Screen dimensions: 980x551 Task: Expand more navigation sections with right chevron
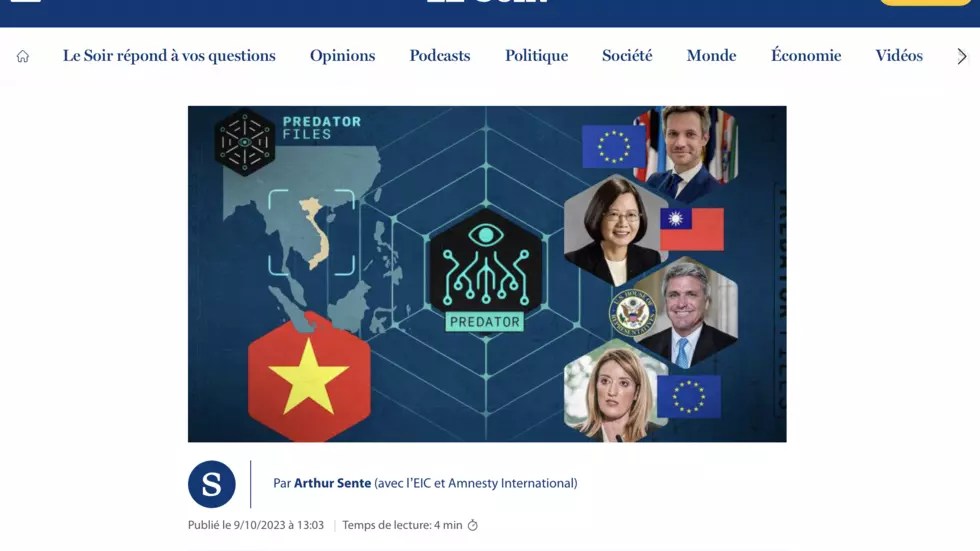point(962,56)
